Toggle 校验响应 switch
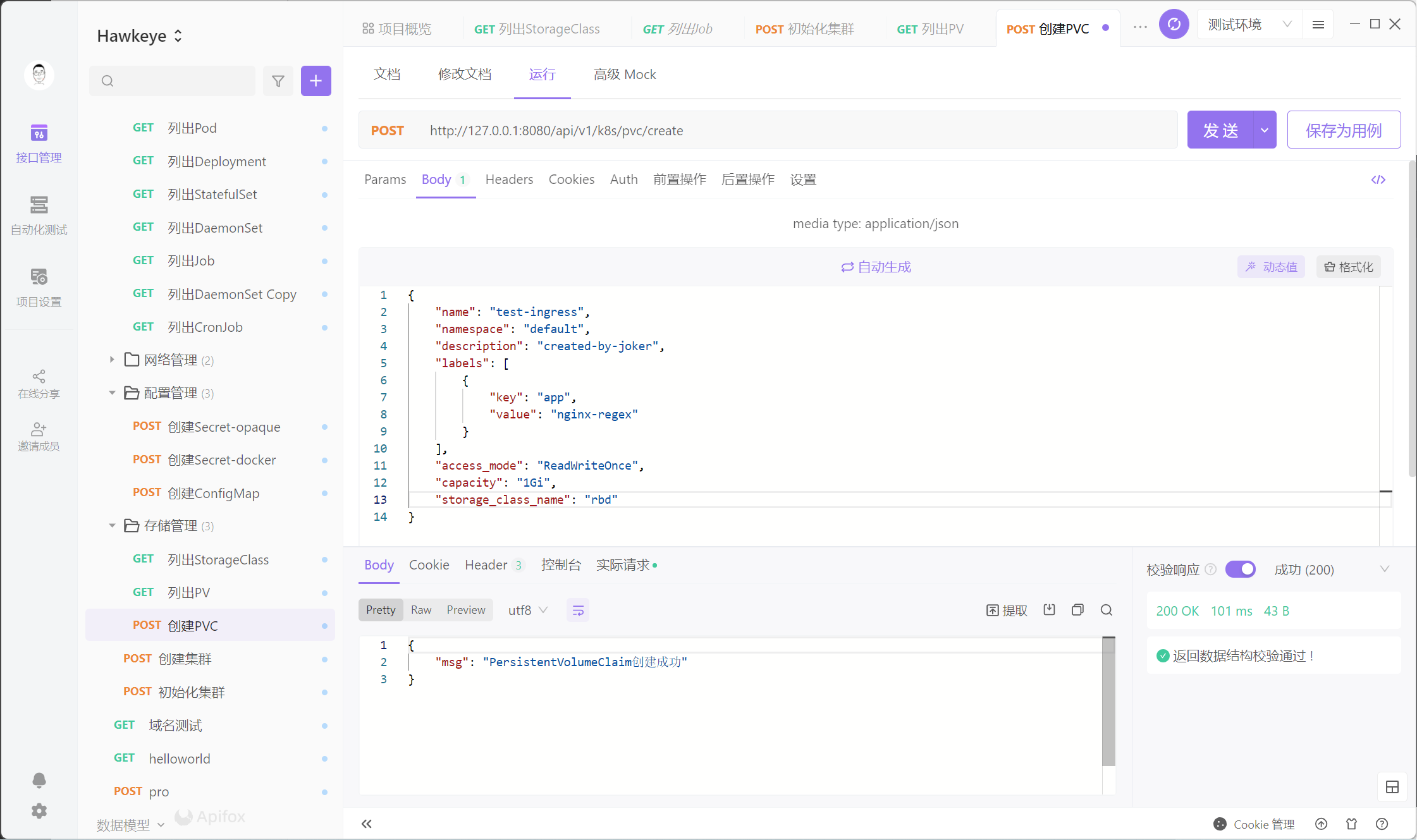Viewport: 1417px width, 840px height. pyautogui.click(x=1241, y=569)
